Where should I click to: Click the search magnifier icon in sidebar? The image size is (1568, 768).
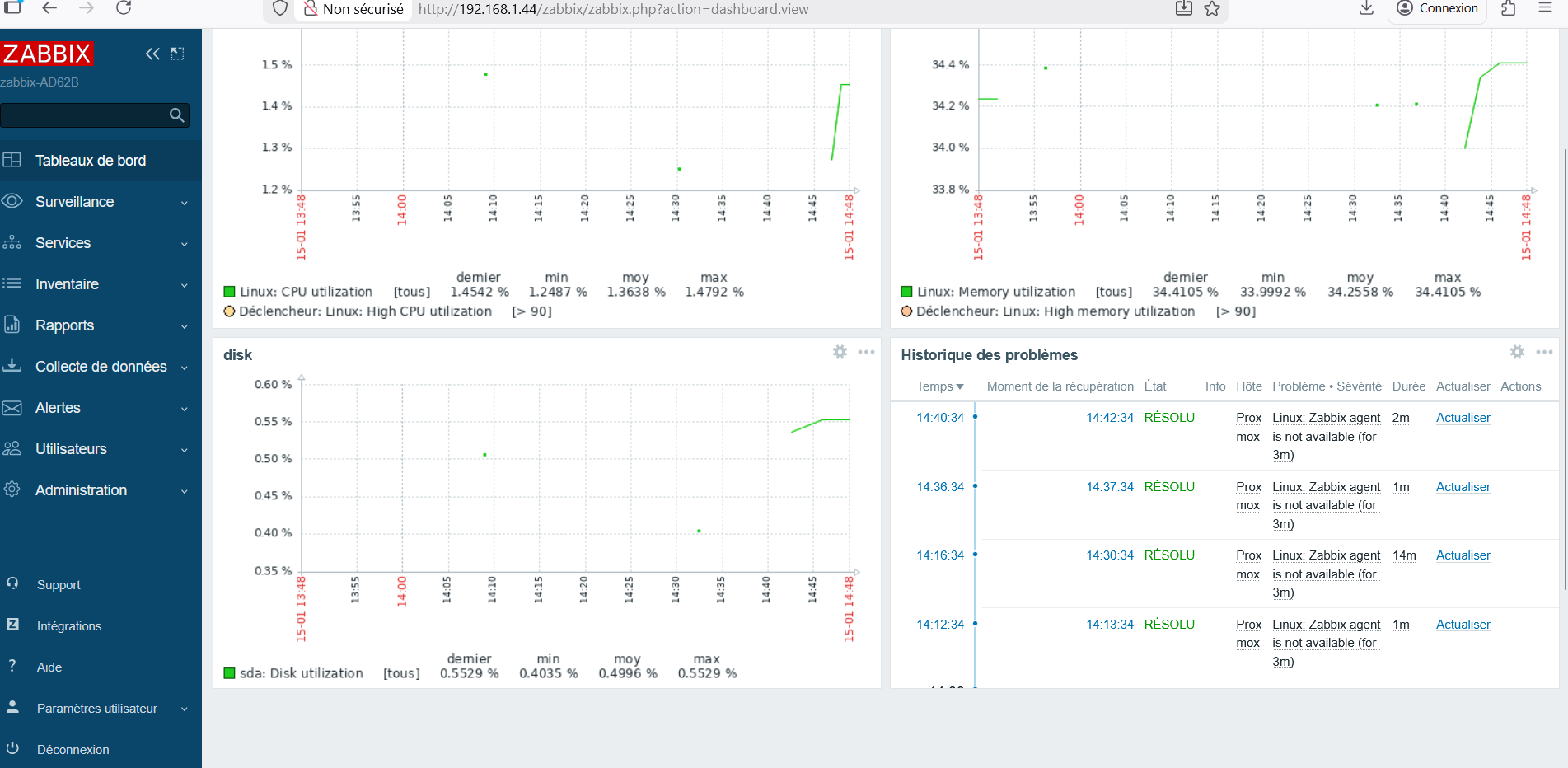(x=176, y=115)
